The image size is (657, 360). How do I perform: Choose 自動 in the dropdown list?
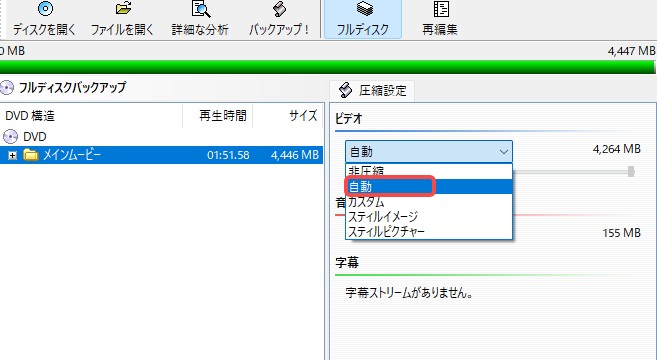point(429,186)
